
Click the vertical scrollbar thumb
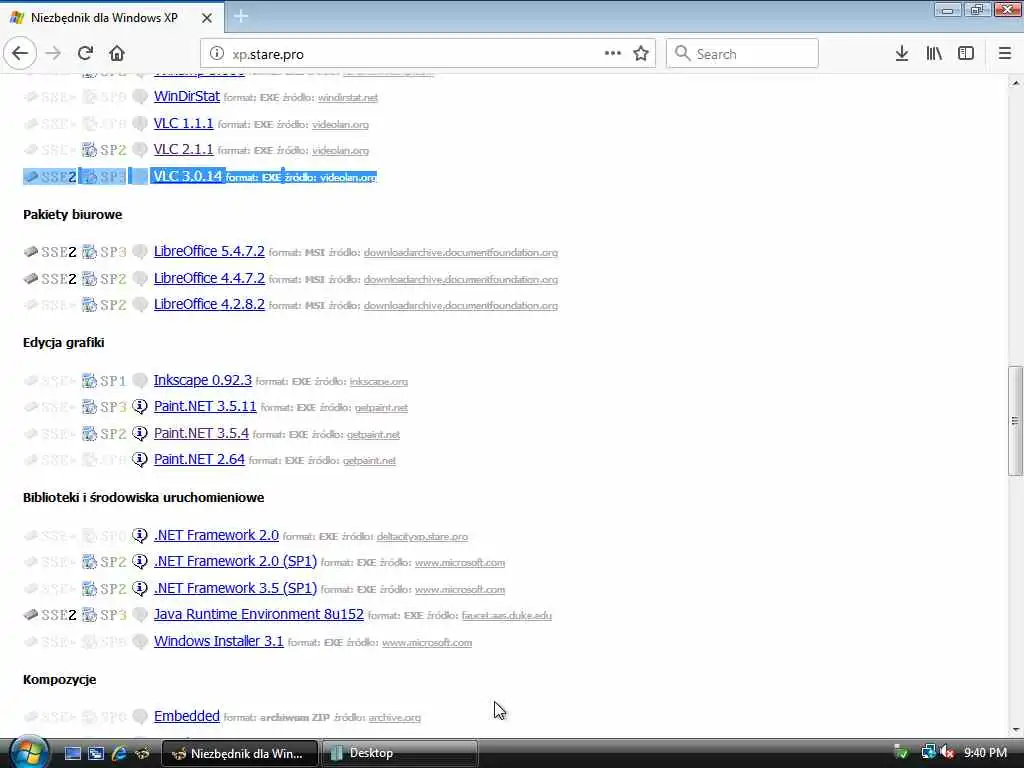click(x=1015, y=421)
